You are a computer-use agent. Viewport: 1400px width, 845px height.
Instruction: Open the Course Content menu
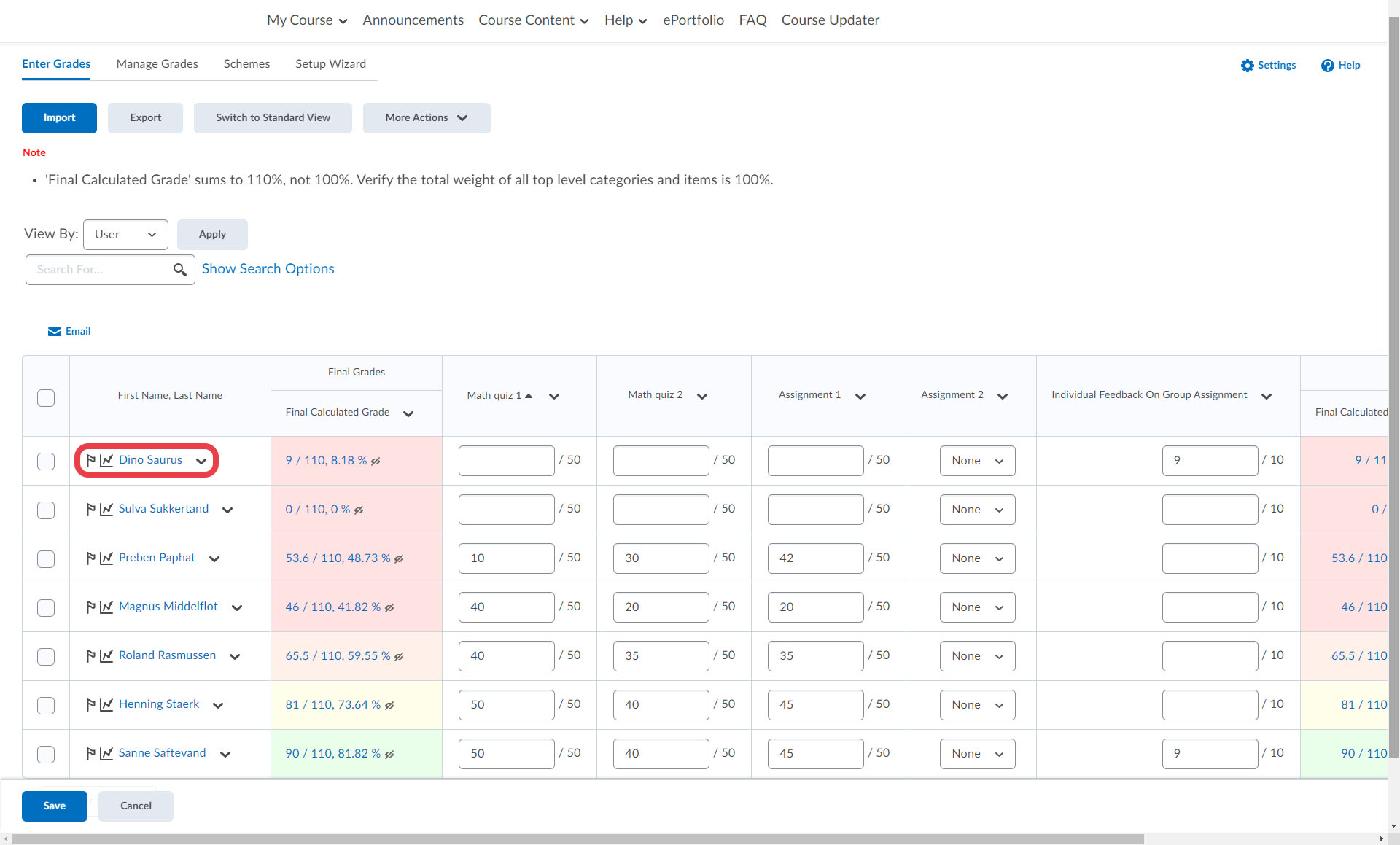(x=533, y=20)
